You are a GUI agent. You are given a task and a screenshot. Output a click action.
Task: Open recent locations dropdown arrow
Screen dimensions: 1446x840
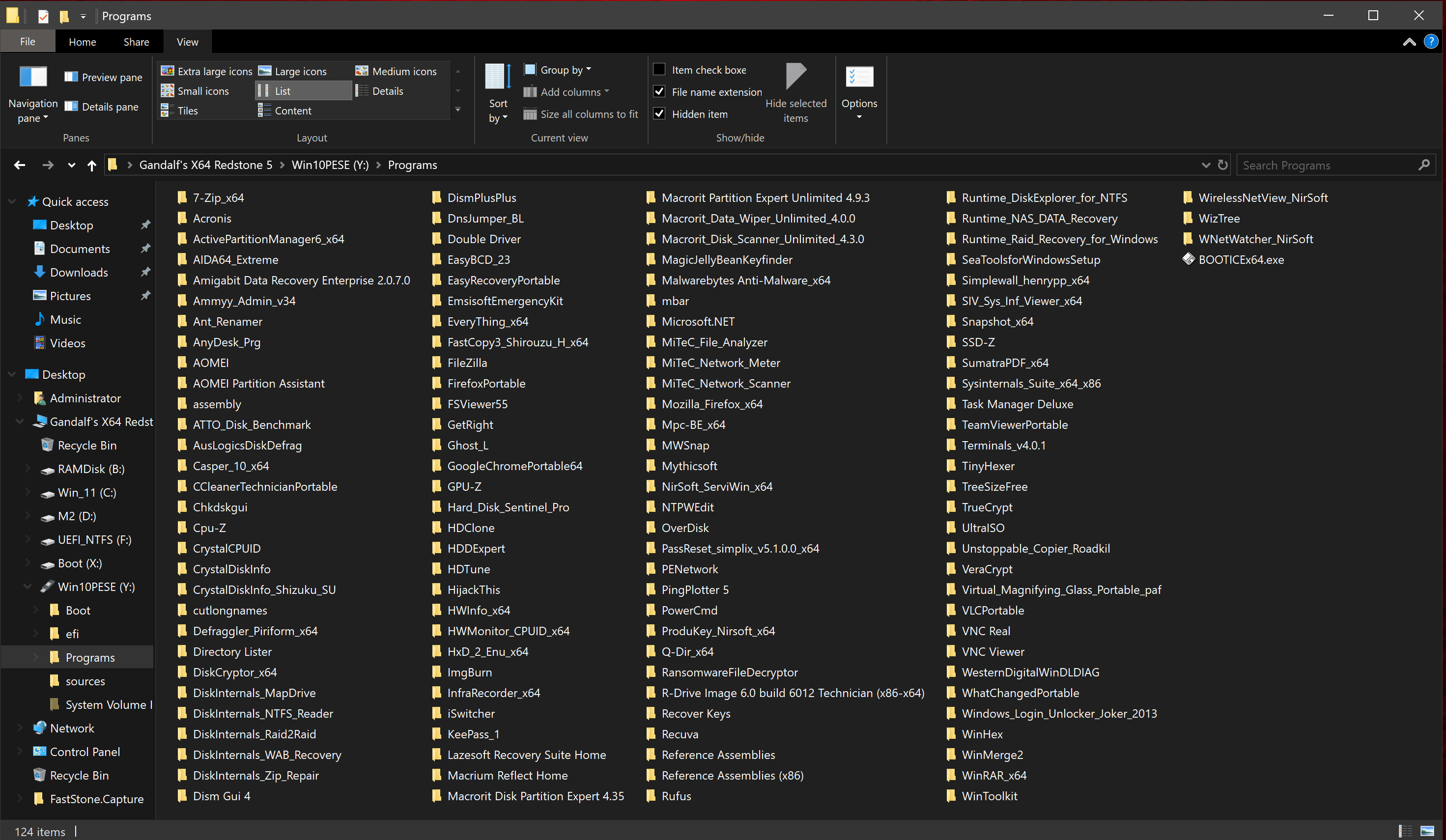[x=71, y=165]
